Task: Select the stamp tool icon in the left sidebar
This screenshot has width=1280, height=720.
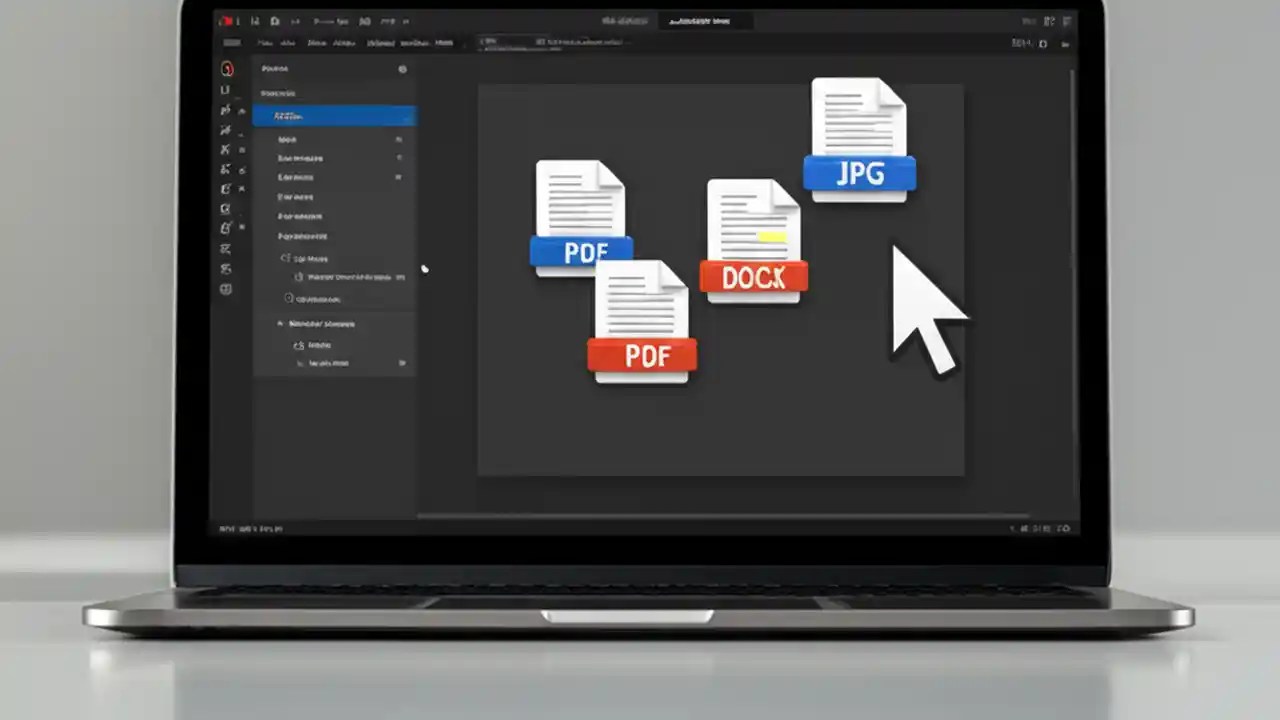Action: coord(226,208)
